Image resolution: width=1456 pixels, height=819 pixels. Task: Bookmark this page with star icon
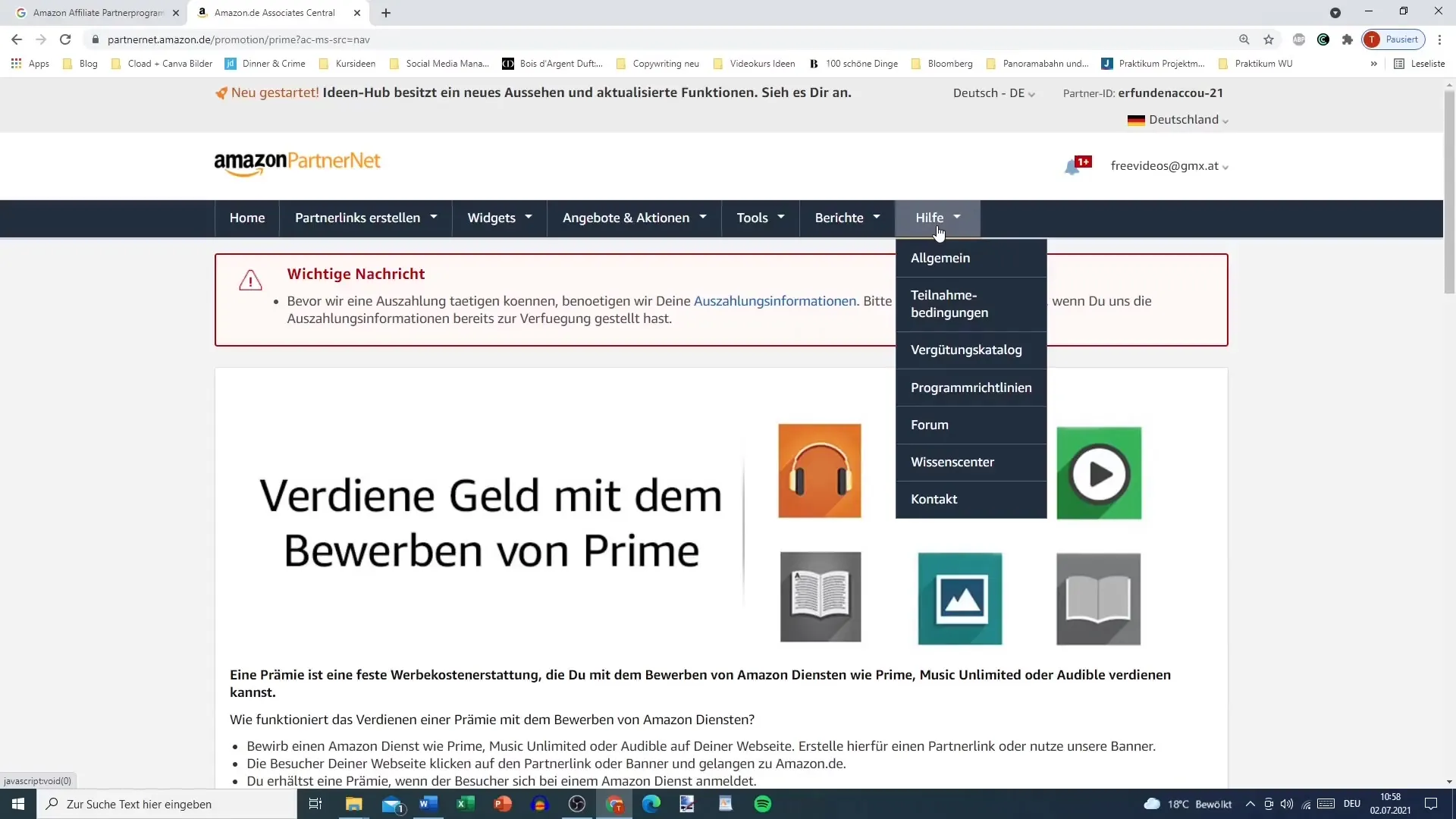[x=1269, y=39]
